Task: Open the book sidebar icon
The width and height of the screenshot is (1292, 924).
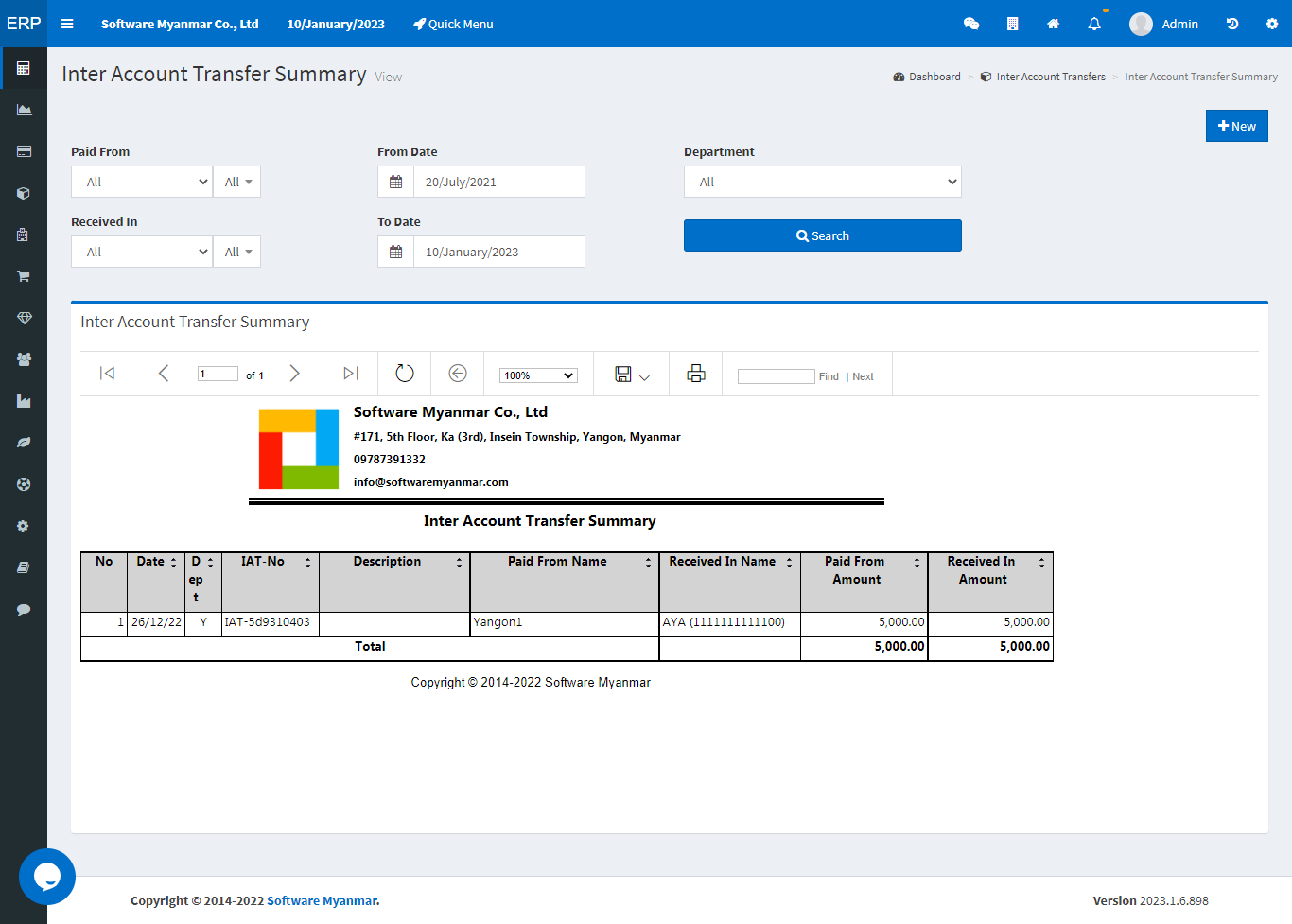Action: tap(24, 567)
